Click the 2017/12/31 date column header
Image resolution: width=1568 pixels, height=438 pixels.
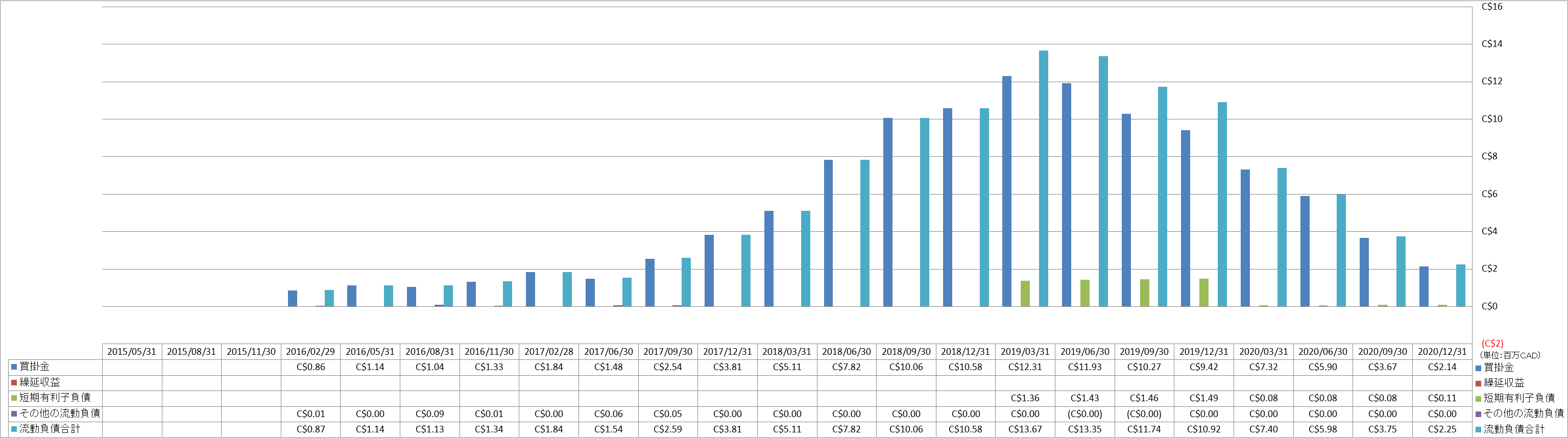728,352
